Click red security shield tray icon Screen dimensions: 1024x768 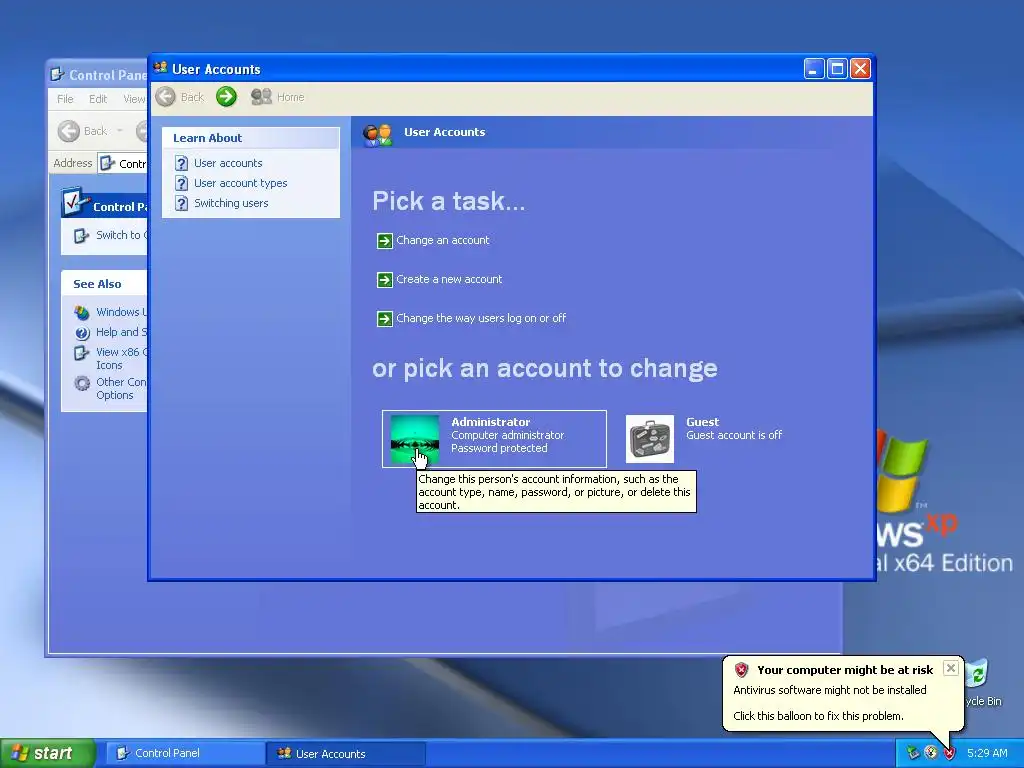pos(949,754)
